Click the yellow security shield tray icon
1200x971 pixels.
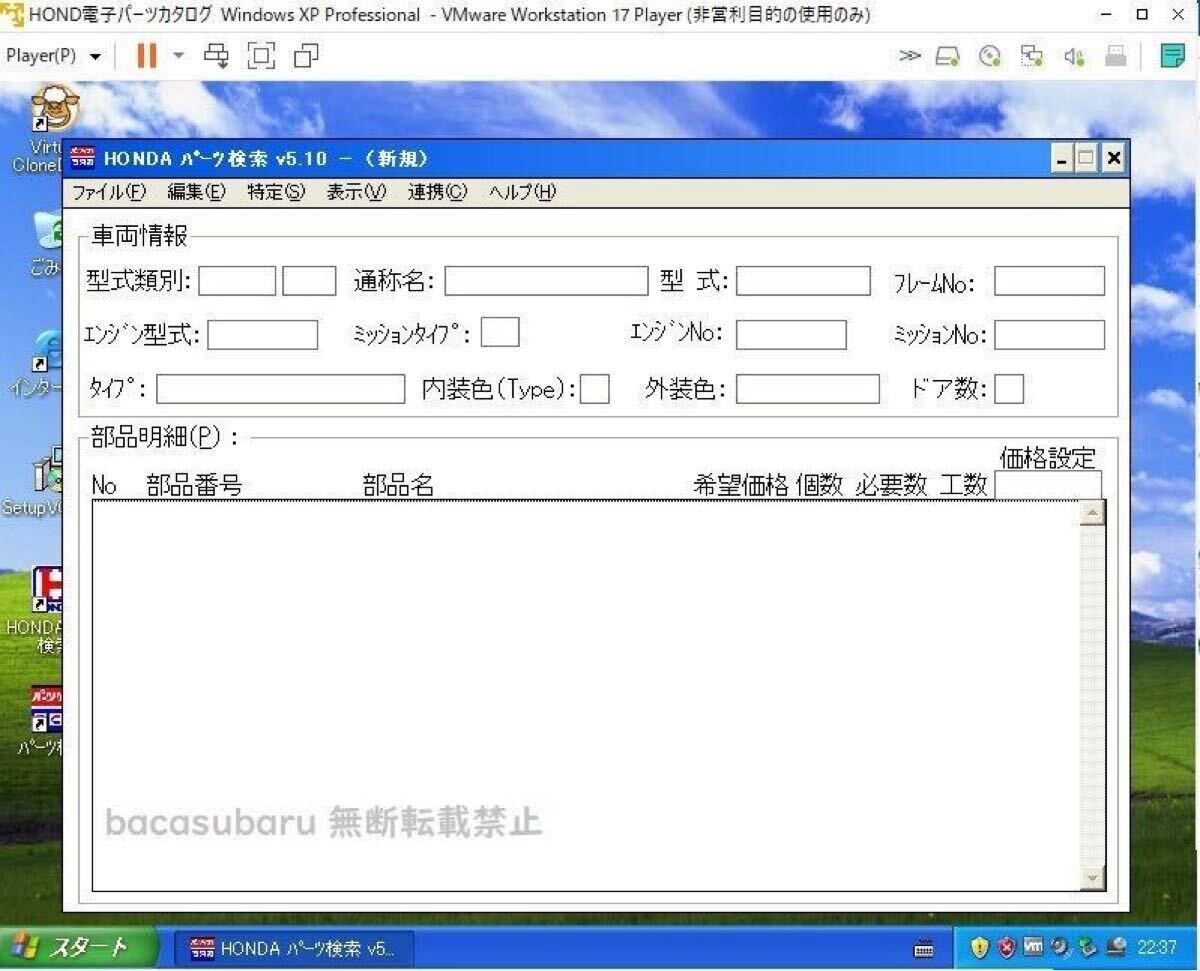(980, 948)
